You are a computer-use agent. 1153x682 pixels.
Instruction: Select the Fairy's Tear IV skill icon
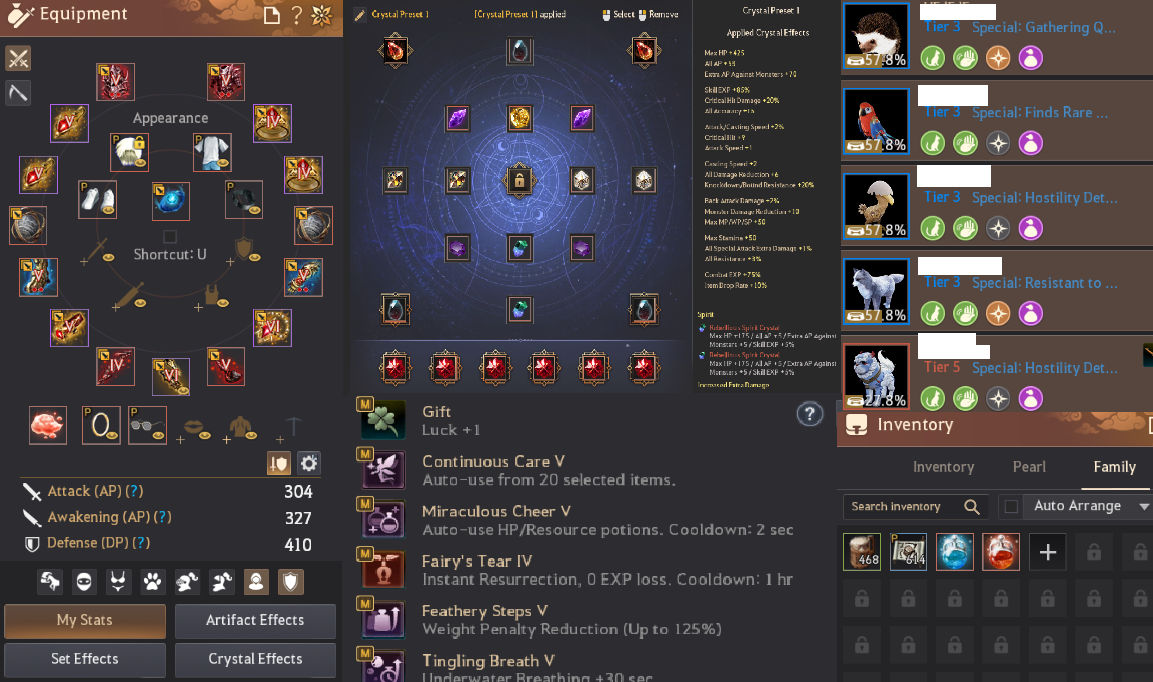coord(383,569)
